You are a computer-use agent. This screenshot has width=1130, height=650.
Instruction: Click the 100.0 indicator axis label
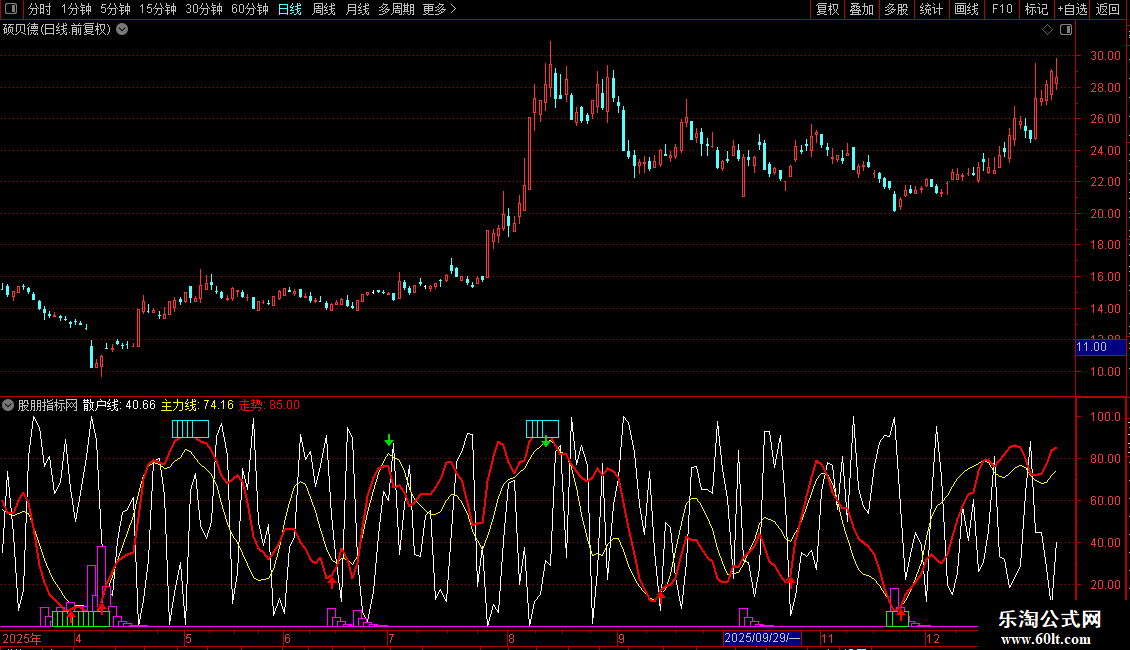coord(1105,417)
